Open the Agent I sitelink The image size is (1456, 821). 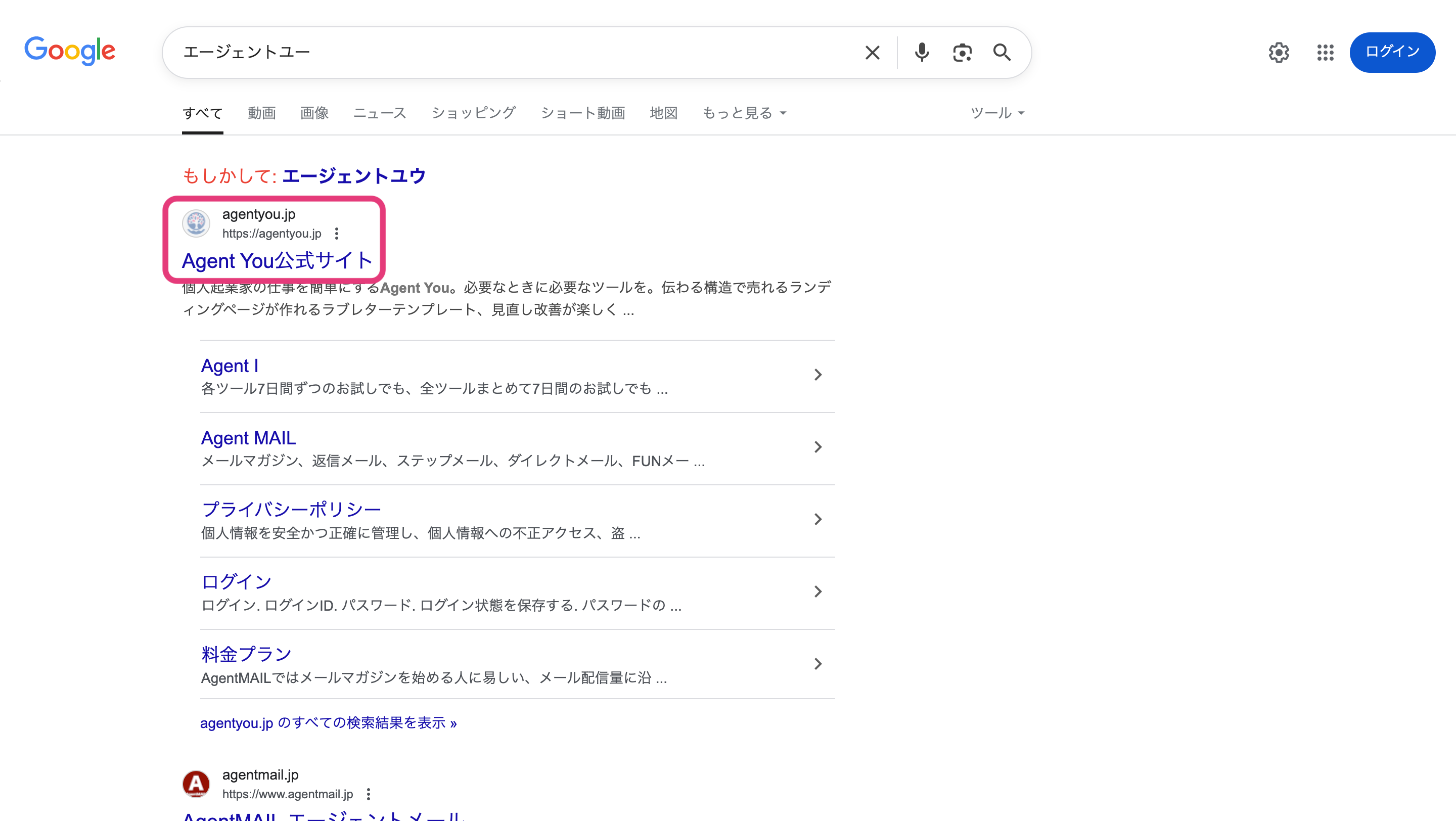tap(230, 366)
